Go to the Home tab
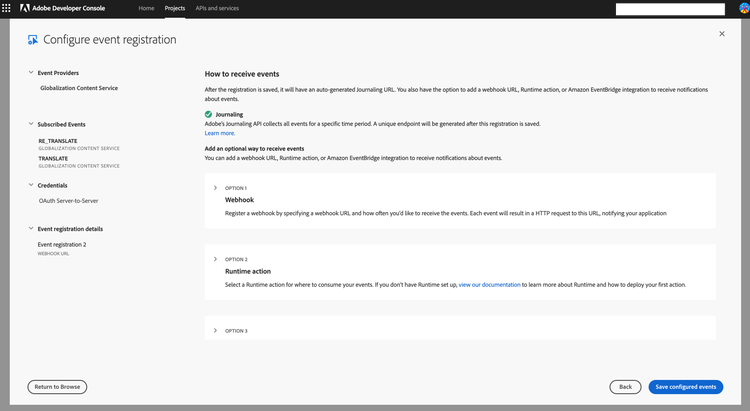Screen dimensions: 750x411 point(146,8)
